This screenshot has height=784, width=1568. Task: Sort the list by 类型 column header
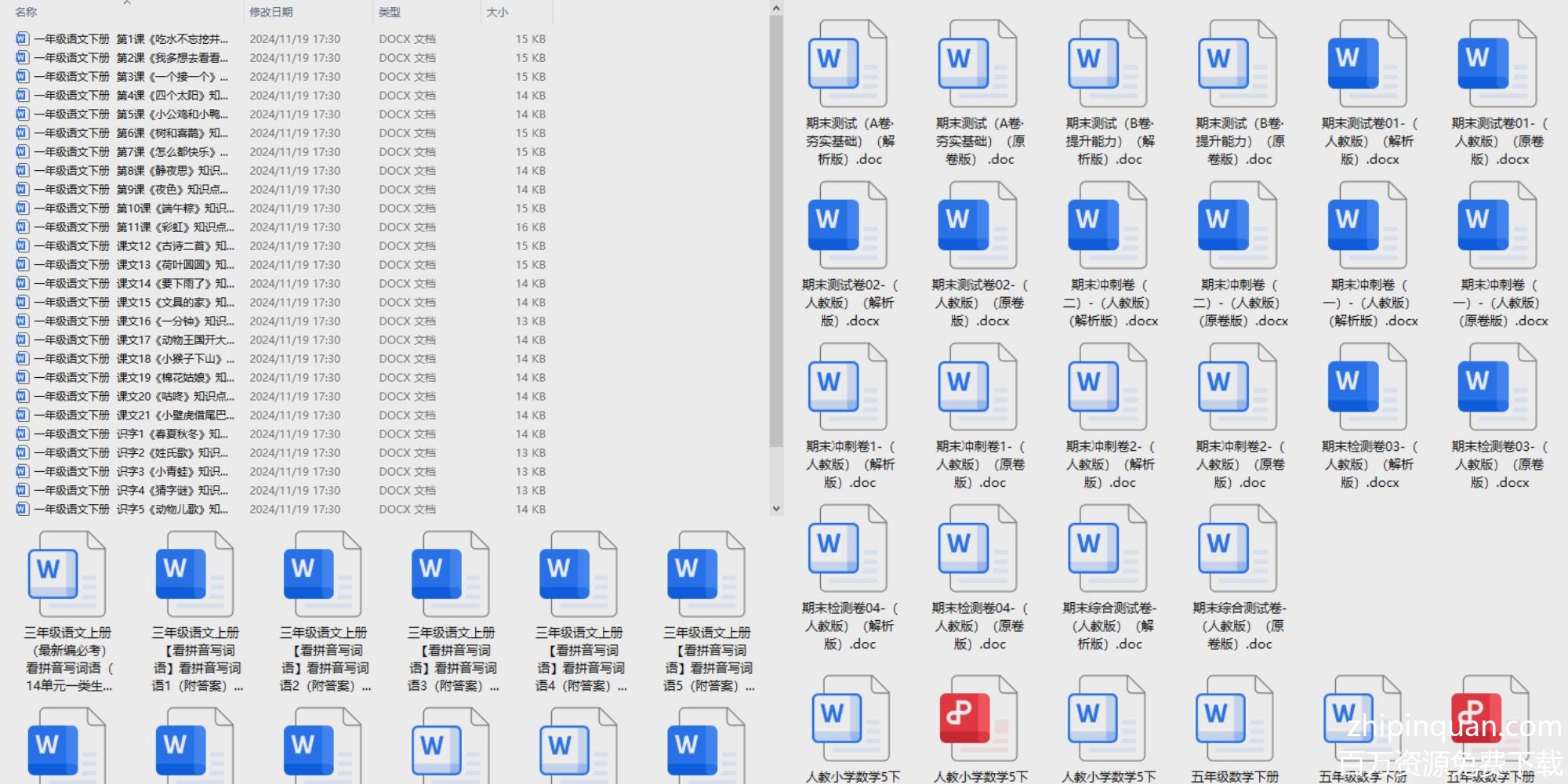pyautogui.click(x=390, y=13)
